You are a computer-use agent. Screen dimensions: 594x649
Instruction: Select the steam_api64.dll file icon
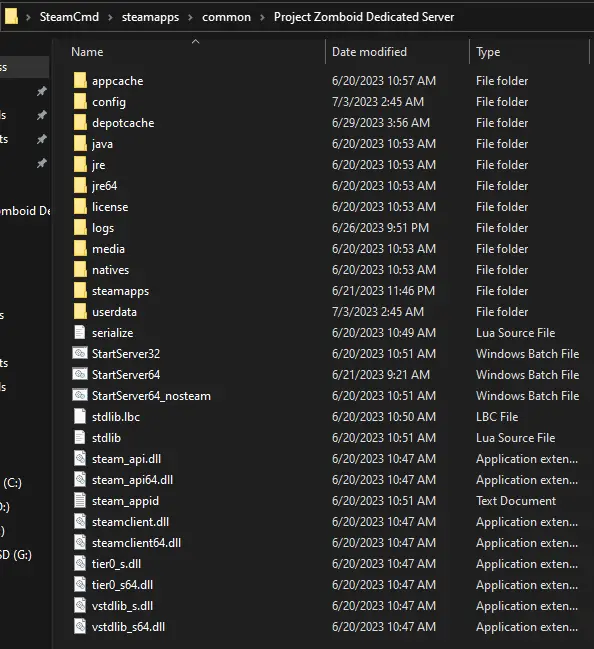pyautogui.click(x=80, y=480)
